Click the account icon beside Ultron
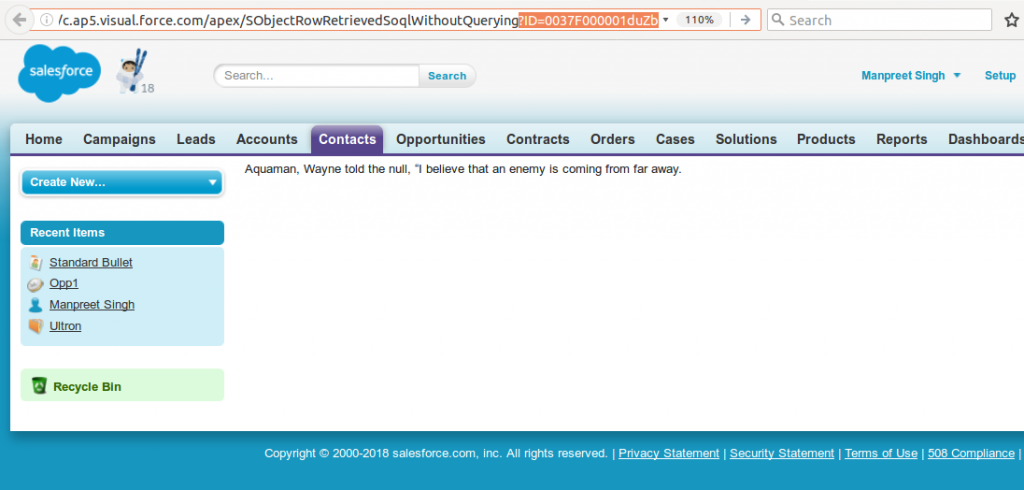The image size is (1024, 490). (x=36, y=326)
